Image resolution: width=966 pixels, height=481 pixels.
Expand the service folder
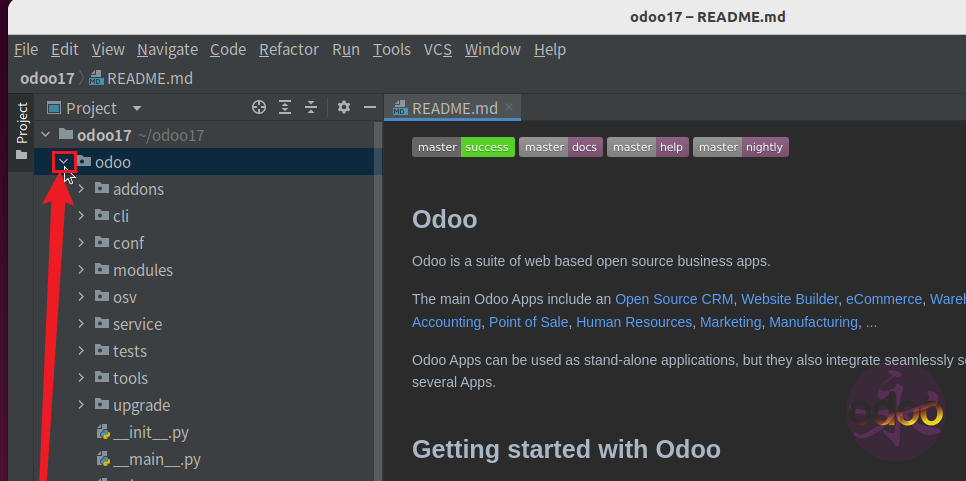[x=81, y=323]
